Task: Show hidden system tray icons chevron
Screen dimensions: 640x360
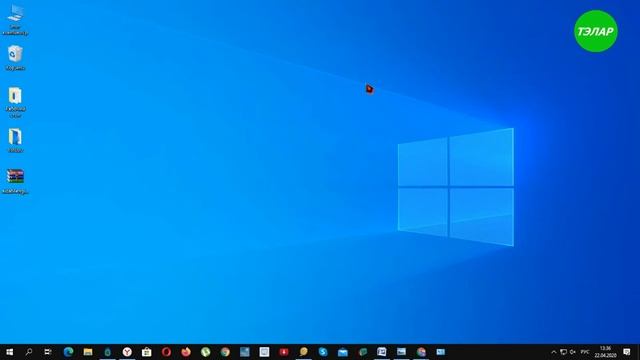Action: (553, 352)
